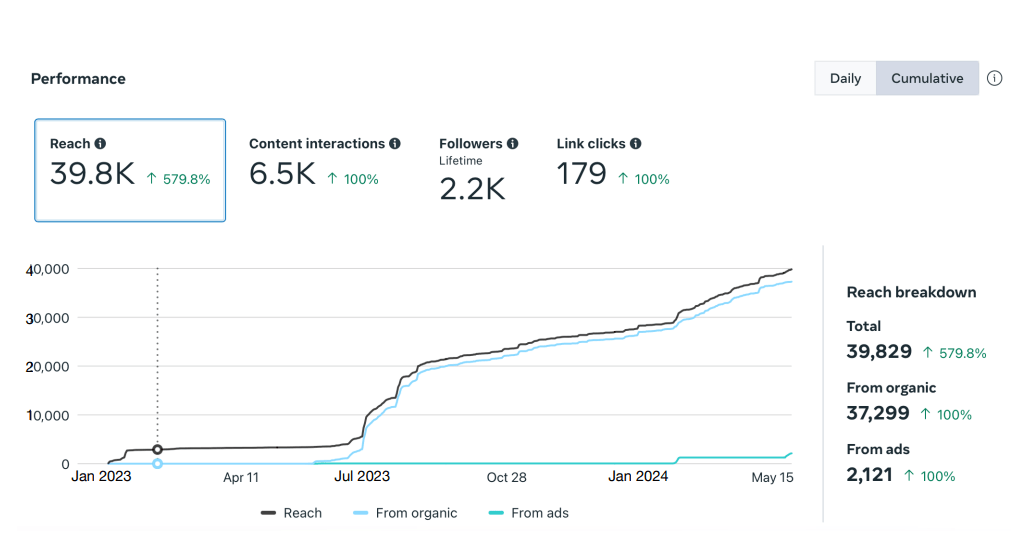Toggle the From organic legend label
The width and height of the screenshot is (1022, 552).
point(416,513)
